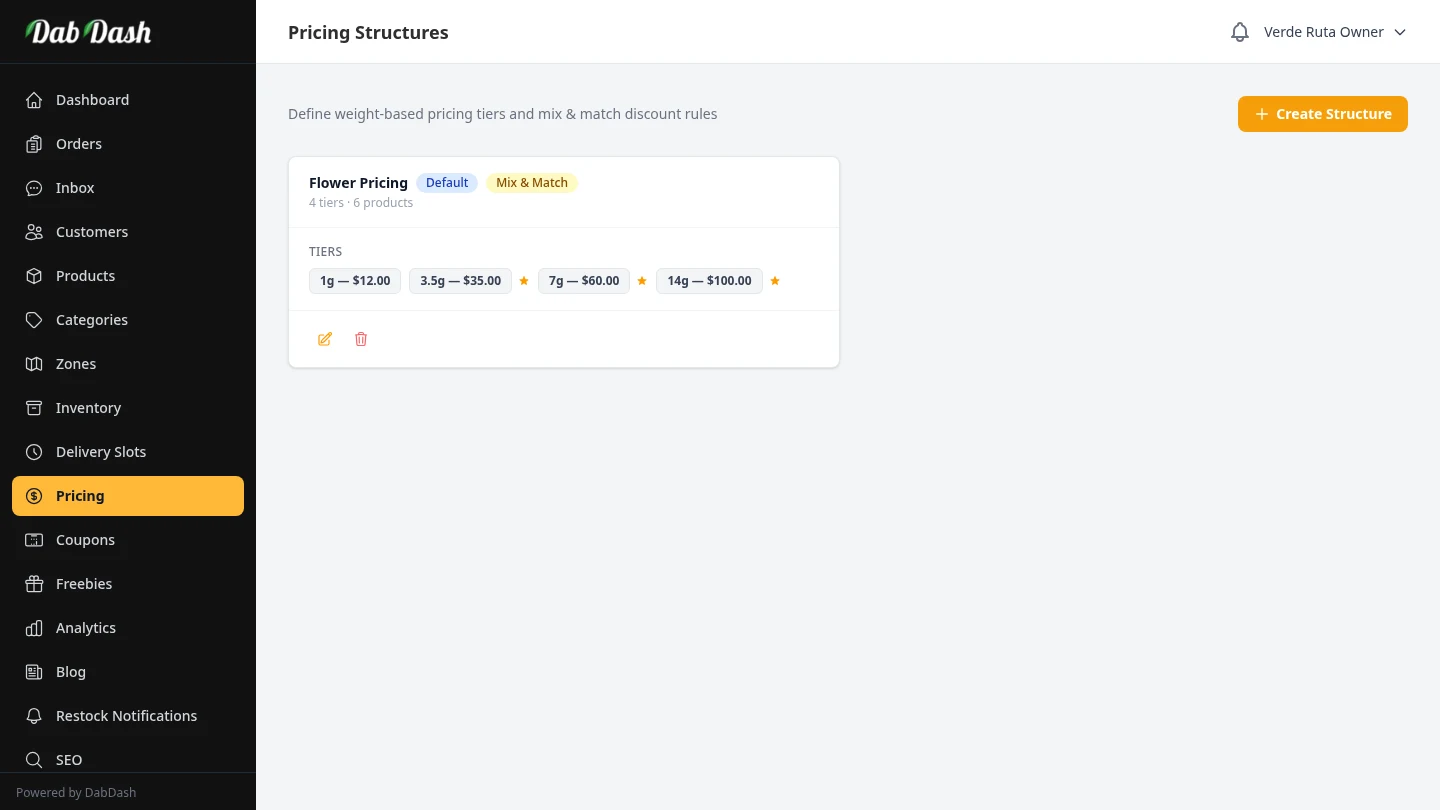Click the Mix & Match badge
The width and height of the screenshot is (1440, 810).
532,183
